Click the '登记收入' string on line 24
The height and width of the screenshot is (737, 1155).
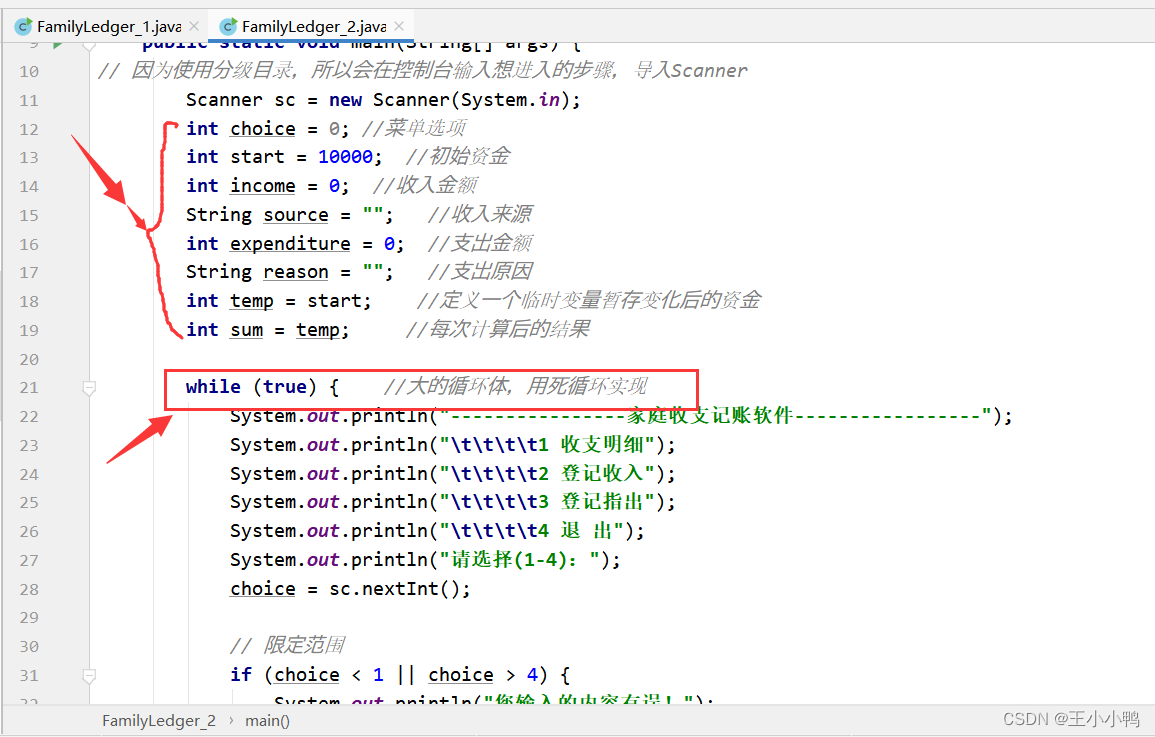click(603, 473)
